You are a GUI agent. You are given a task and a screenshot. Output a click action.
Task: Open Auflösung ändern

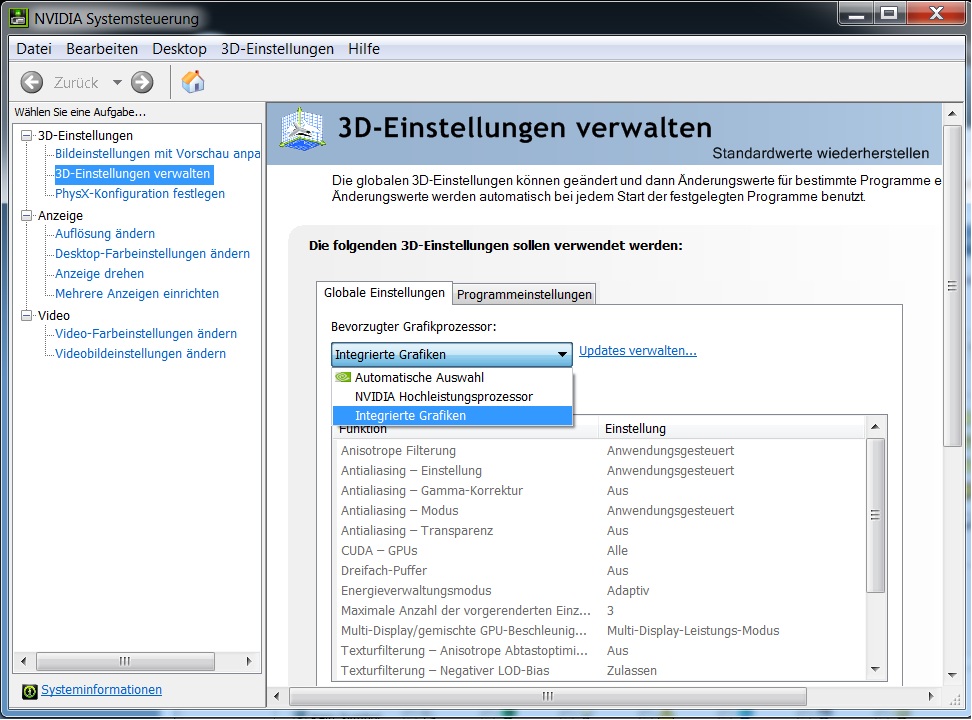pyautogui.click(x=105, y=234)
